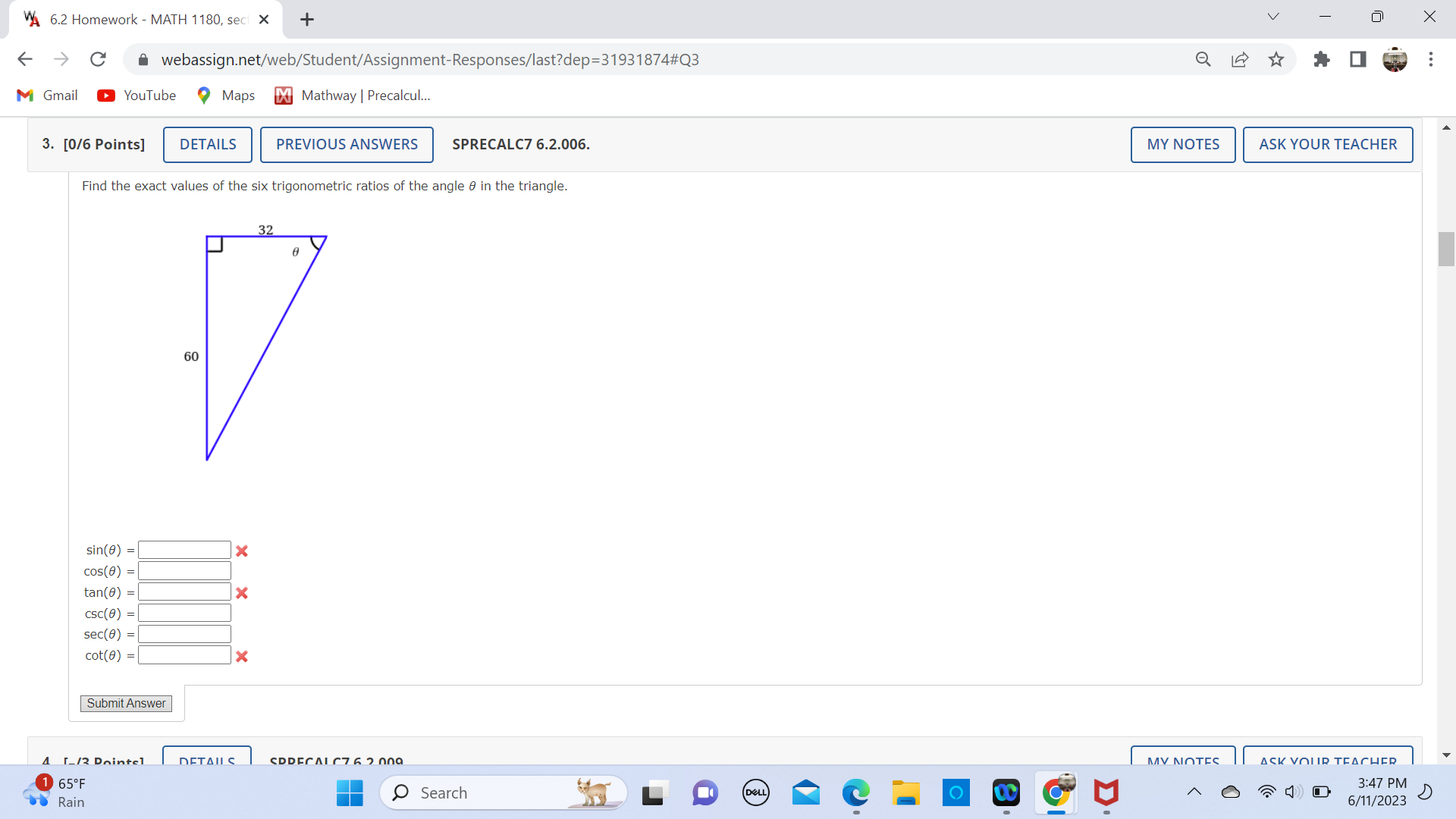Launch Webex from the taskbar
Screen dimensions: 1456x819
click(1006, 792)
